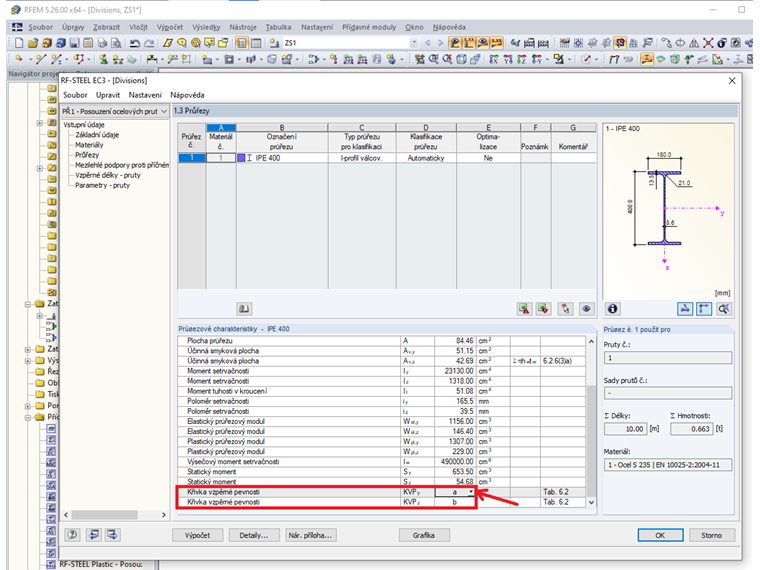760x570 pixels.
Task: Select Vzpěrné délky - pruty in tree
Action: pyautogui.click(x=108, y=175)
